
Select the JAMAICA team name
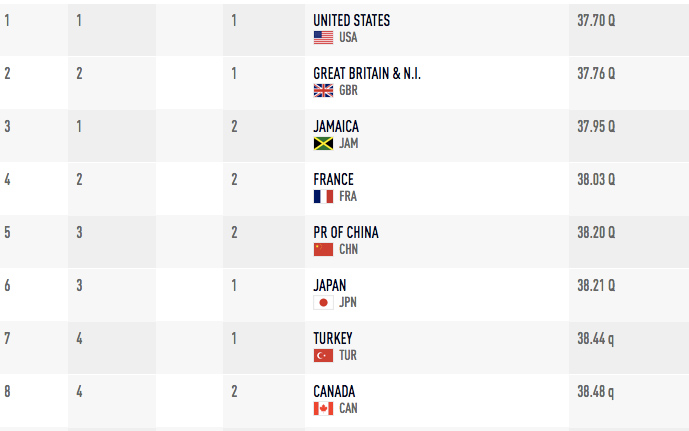336,127
